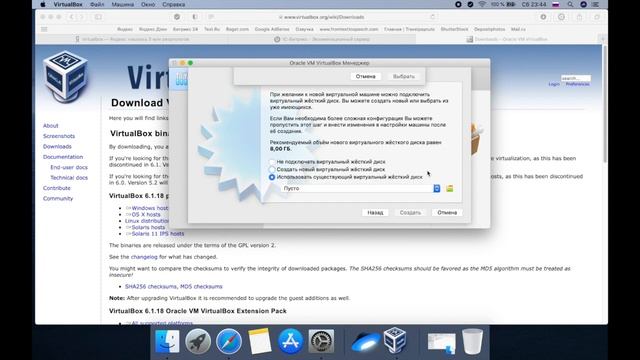Open the Downloads sidebar link
The width and height of the screenshot is (640, 360).
tap(57, 147)
